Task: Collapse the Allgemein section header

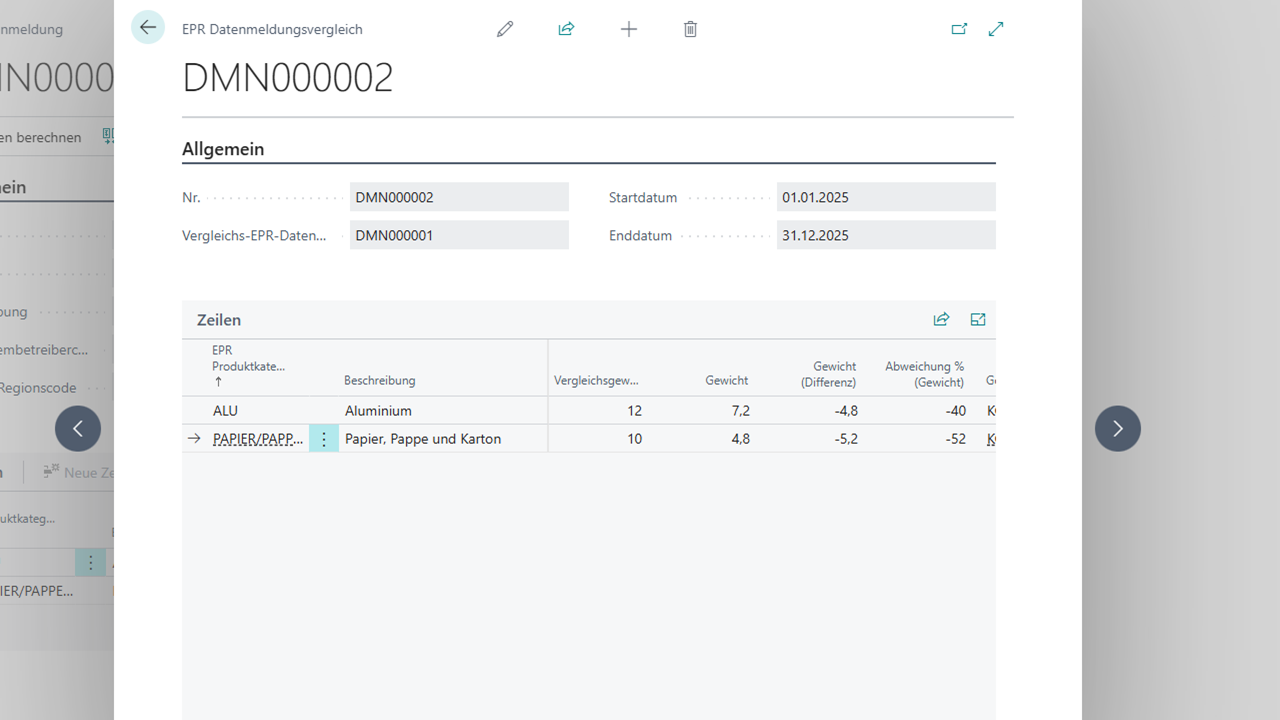Action: (223, 149)
